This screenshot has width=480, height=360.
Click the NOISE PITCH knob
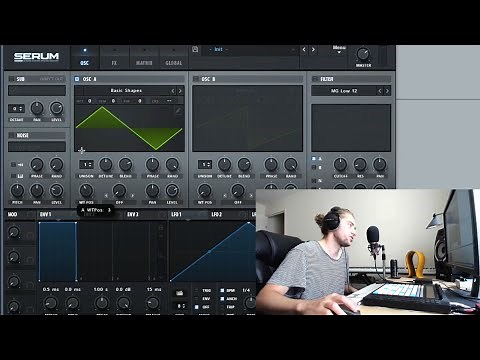coord(17,191)
